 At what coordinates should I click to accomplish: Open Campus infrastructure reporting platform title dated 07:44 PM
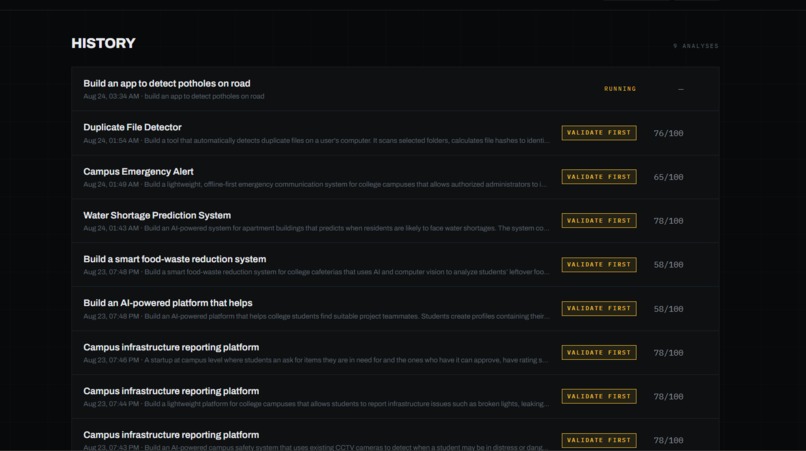click(171, 391)
